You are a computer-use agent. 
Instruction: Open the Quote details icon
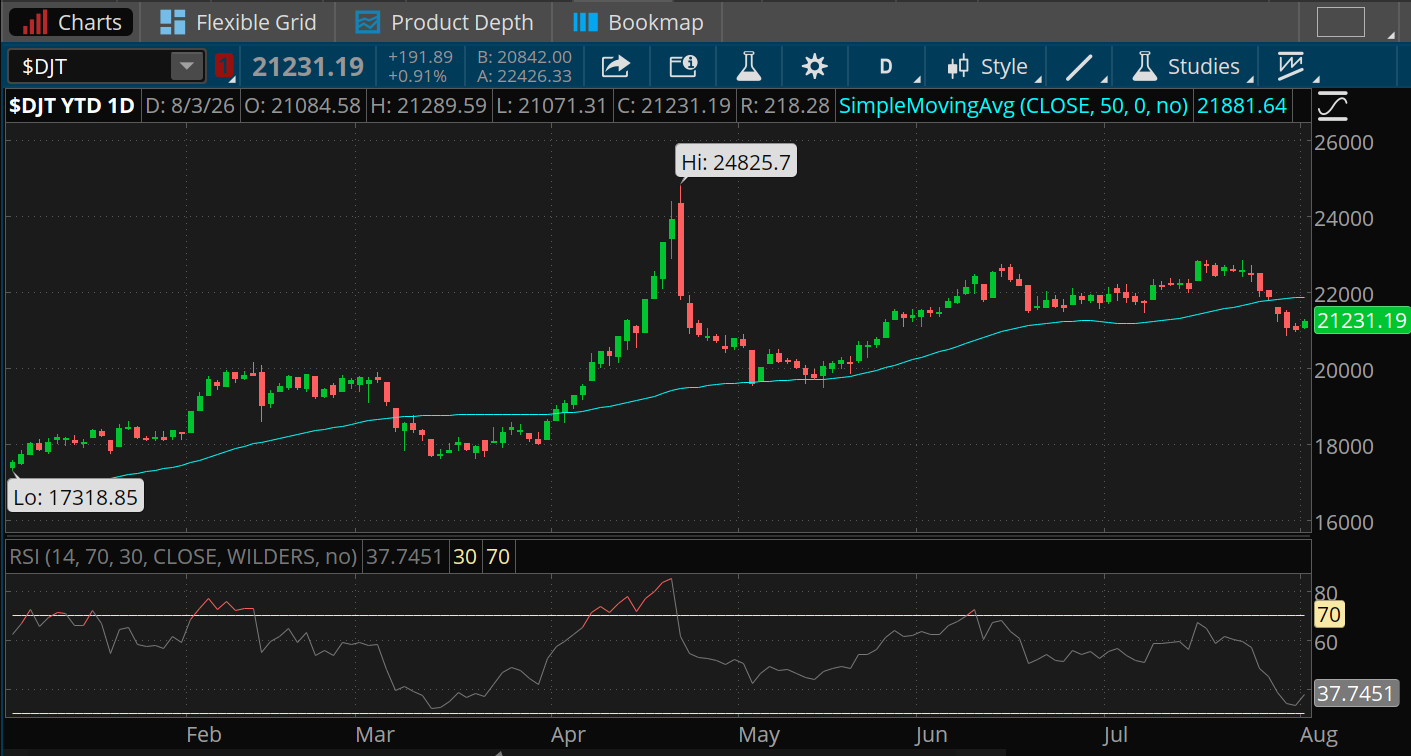[683, 67]
